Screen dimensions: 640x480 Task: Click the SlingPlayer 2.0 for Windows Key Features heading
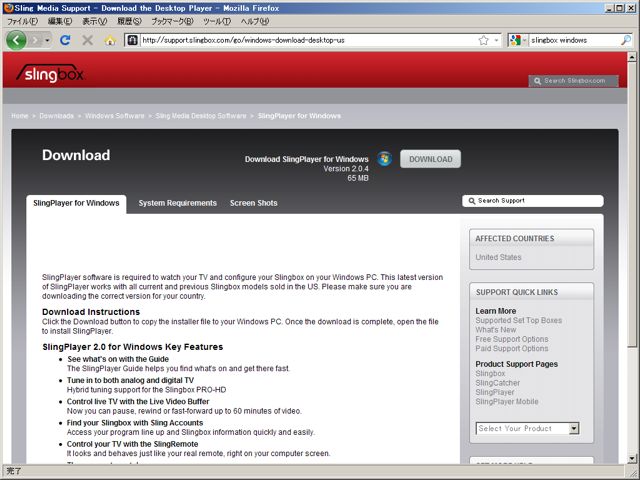(133, 347)
